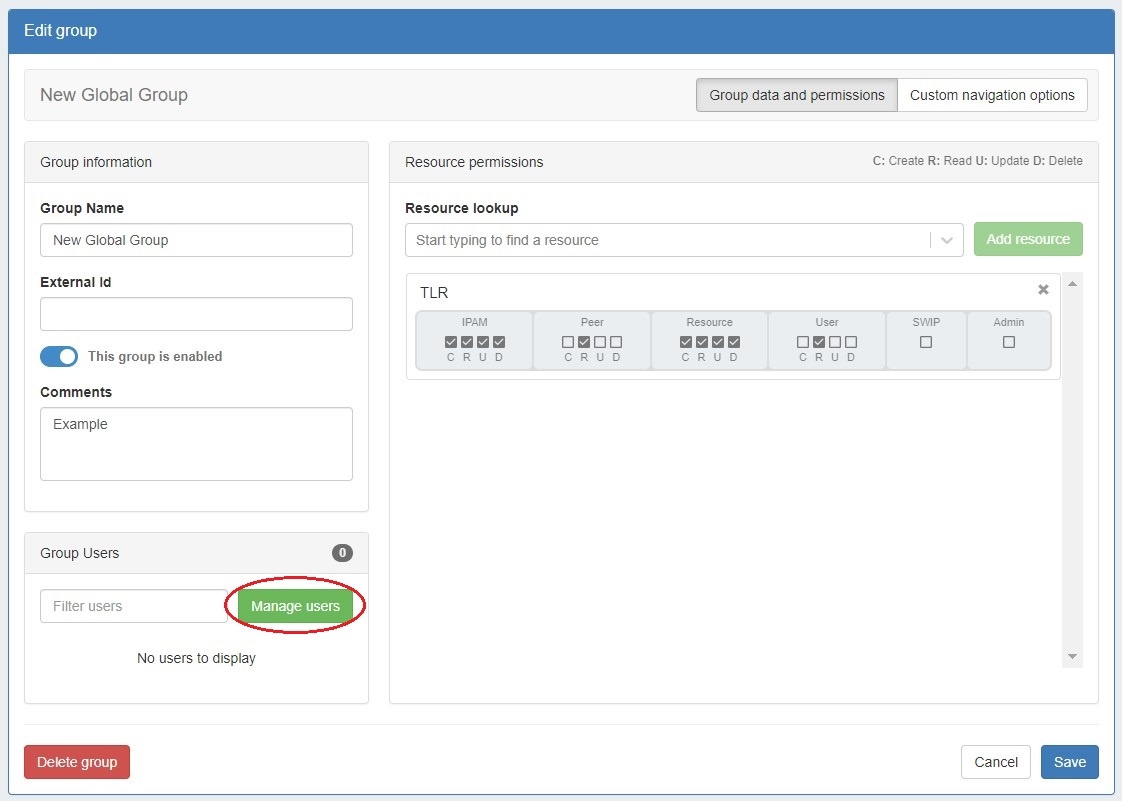Enable the Peer Create permission checkbox

(x=568, y=342)
